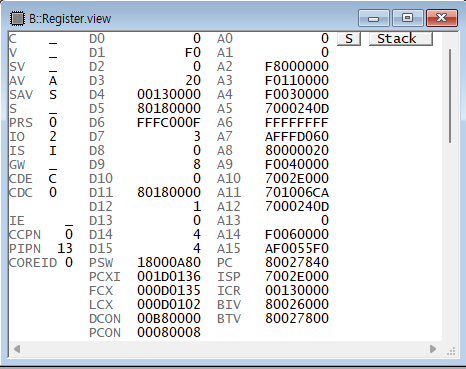This screenshot has height=369, width=466.
Task: Select PC value 80027840
Action: (x=297, y=263)
